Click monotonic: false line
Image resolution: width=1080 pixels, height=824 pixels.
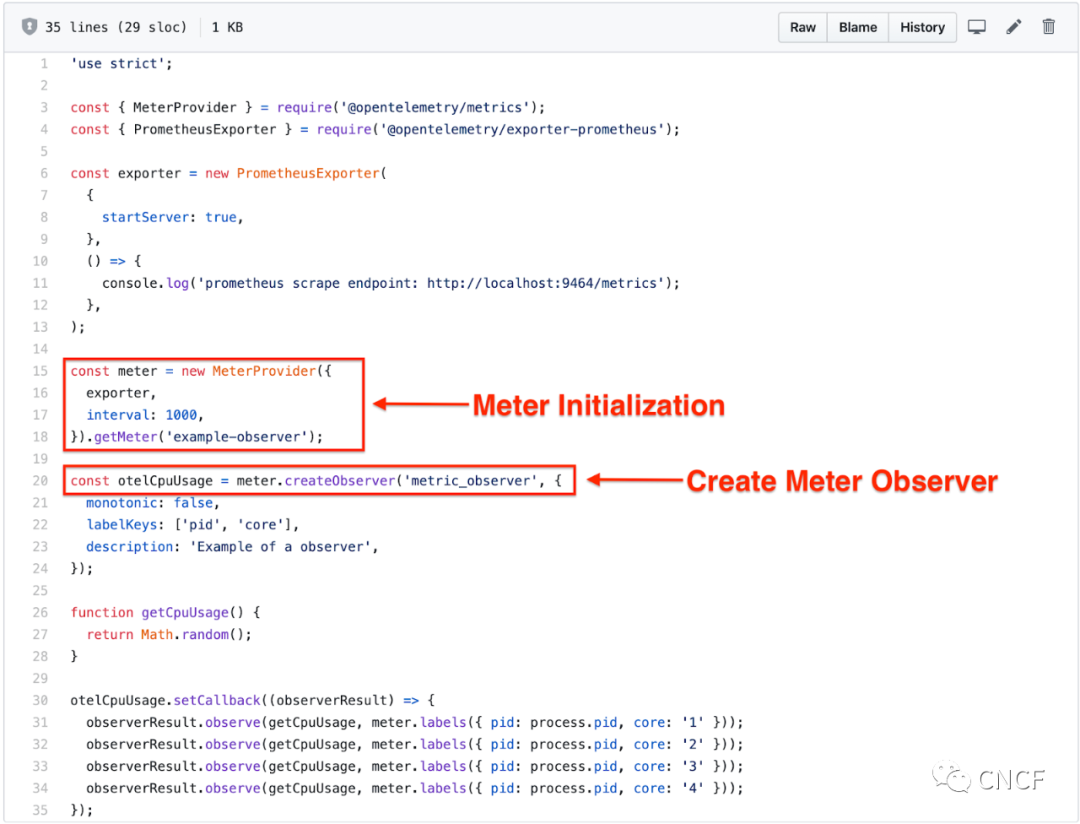coord(152,503)
